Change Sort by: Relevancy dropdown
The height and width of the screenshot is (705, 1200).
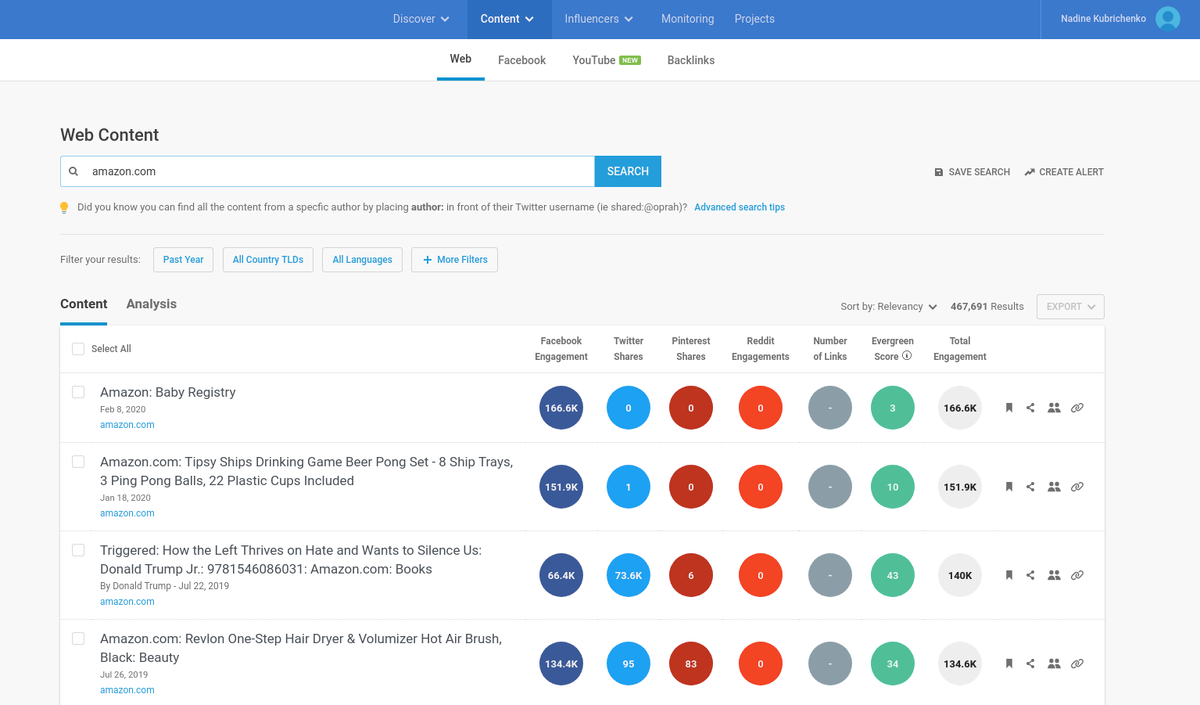coord(889,307)
